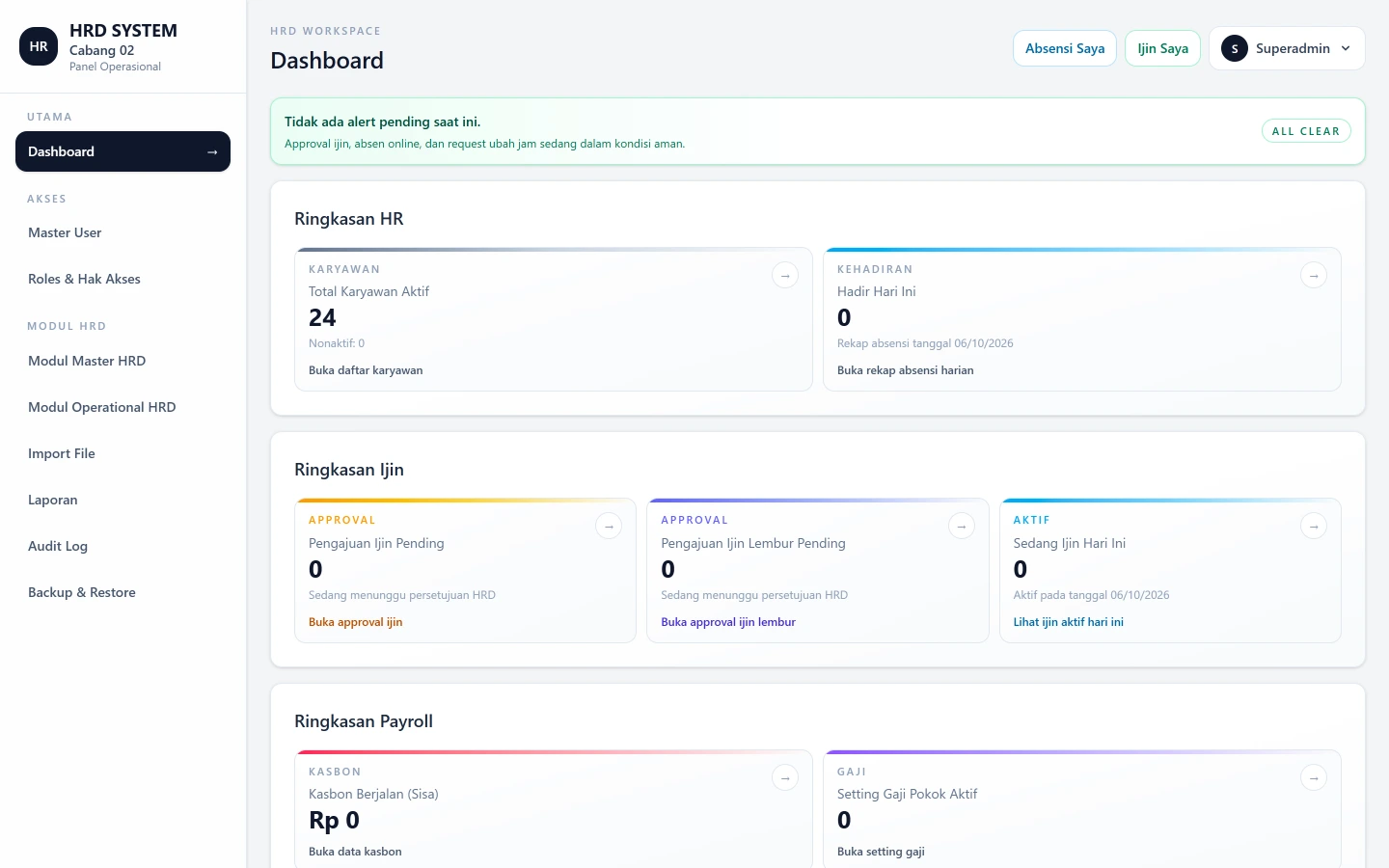Open Lihat ijin aktif hari ini link

point(1068,622)
